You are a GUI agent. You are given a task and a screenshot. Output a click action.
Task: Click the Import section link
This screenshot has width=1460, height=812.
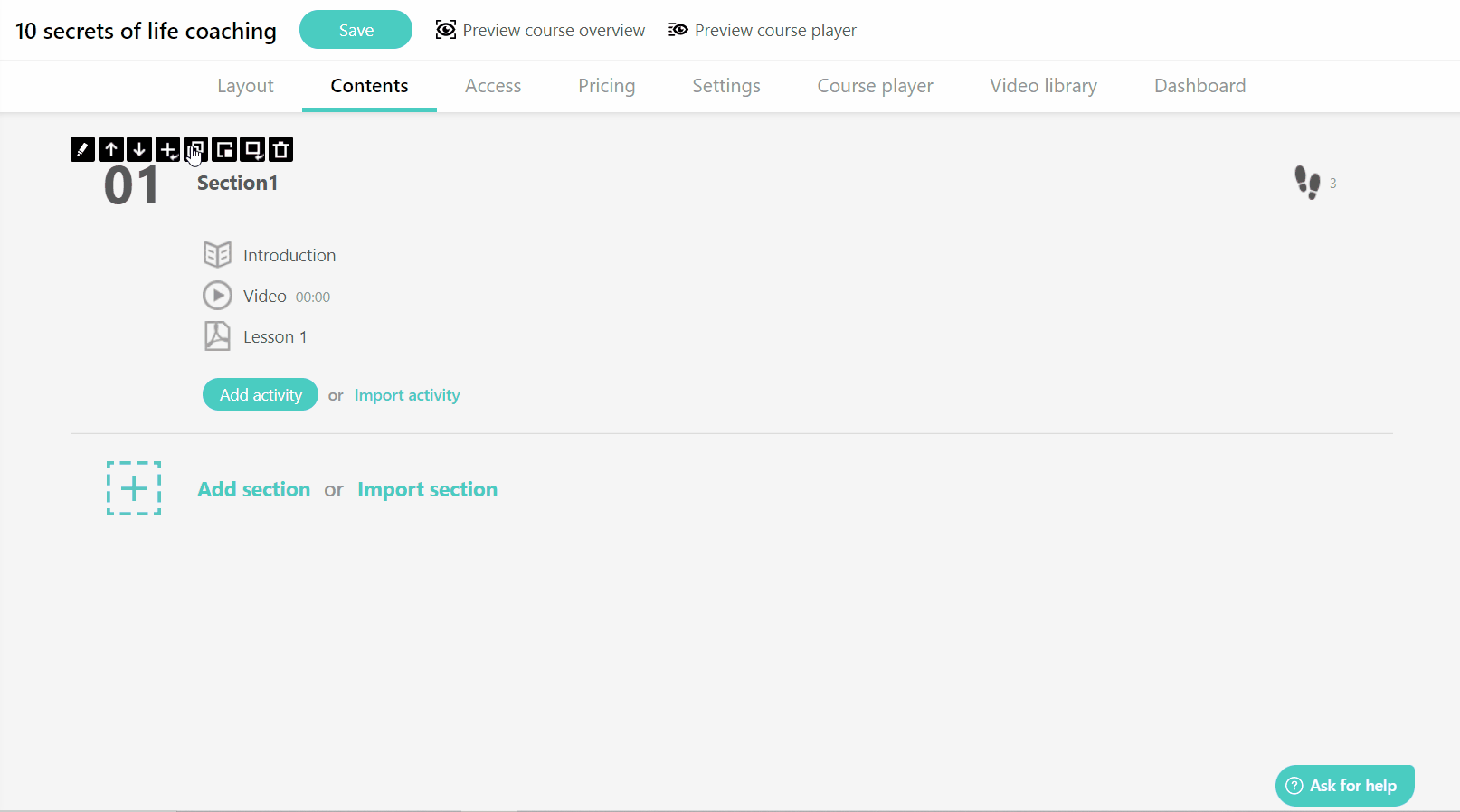point(428,489)
